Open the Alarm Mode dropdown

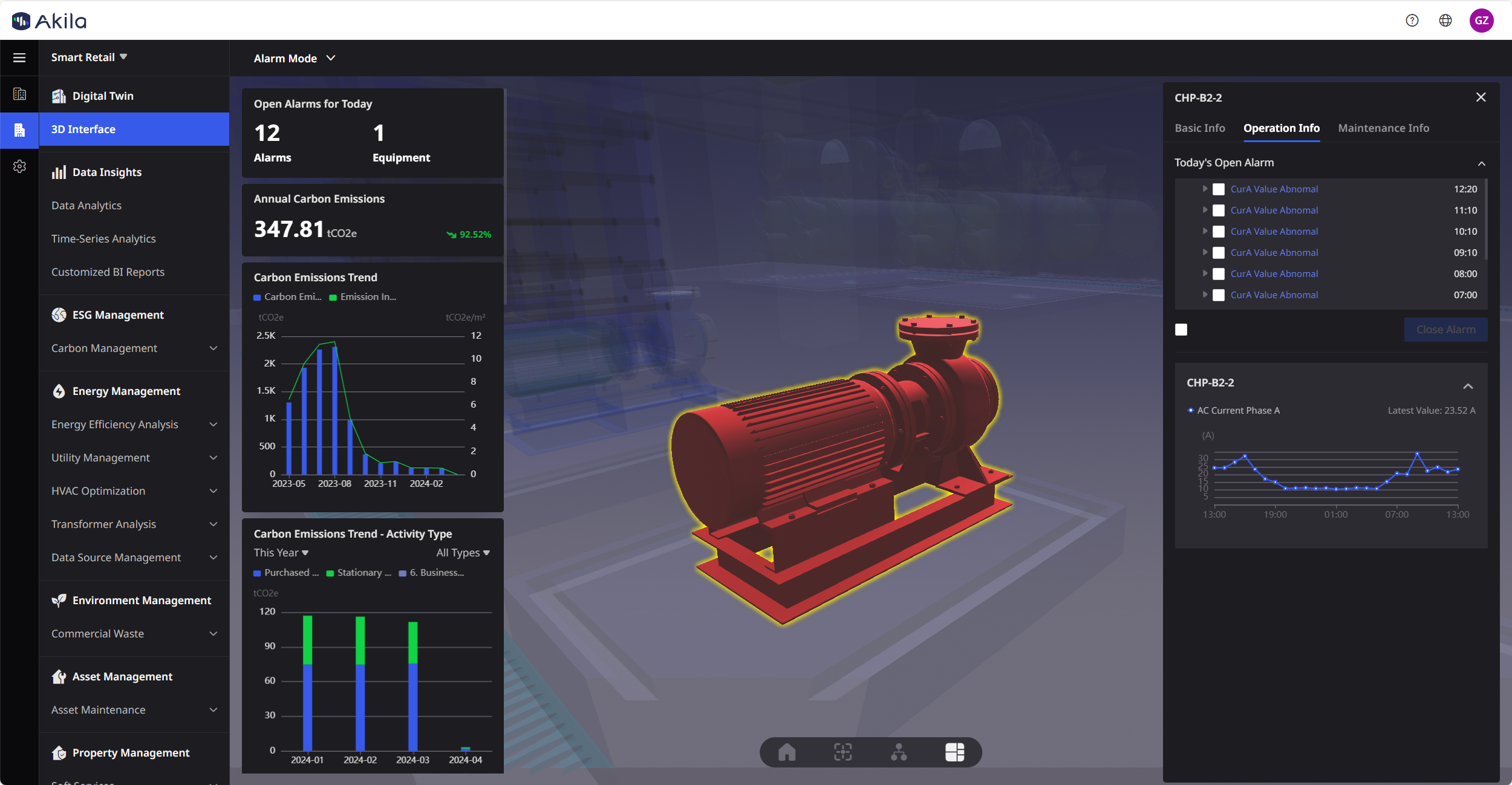pyautogui.click(x=295, y=59)
